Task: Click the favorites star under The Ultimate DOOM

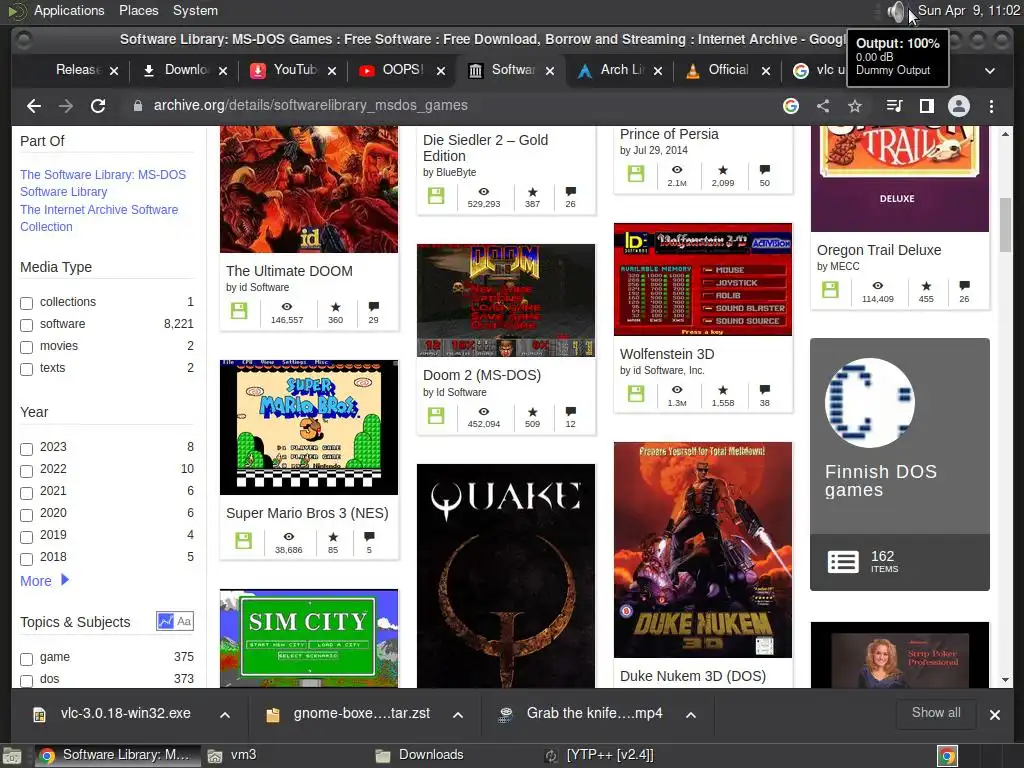Action: (336, 307)
